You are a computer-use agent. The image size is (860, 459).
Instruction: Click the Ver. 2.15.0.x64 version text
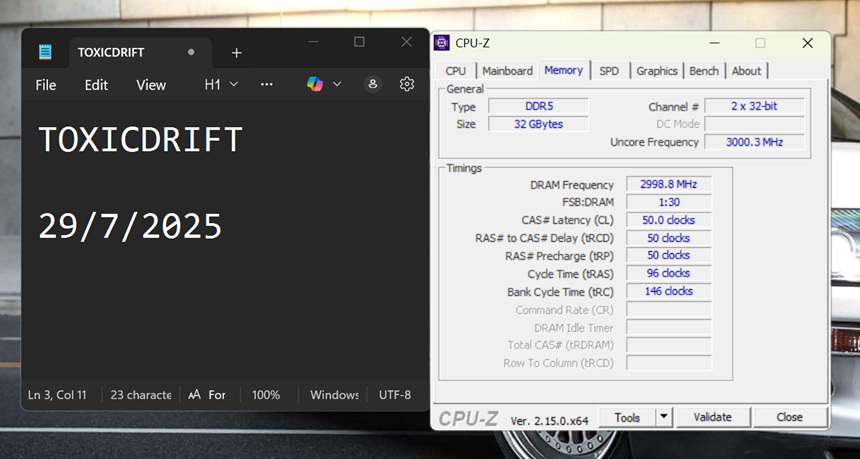[x=550, y=421]
